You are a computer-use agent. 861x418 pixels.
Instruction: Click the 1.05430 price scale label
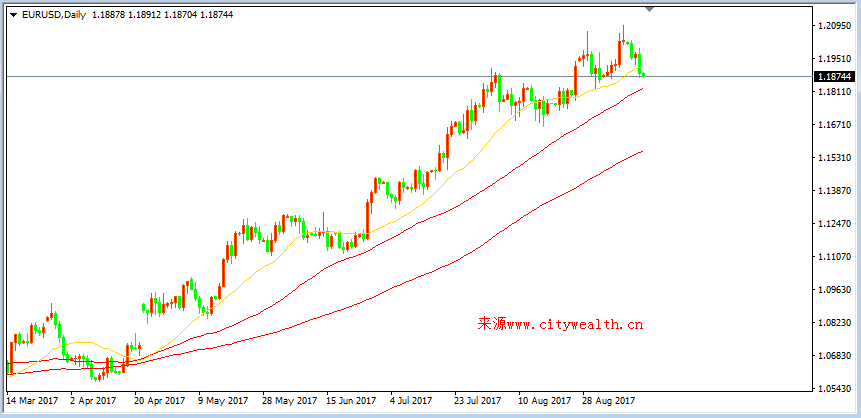[x=835, y=389]
